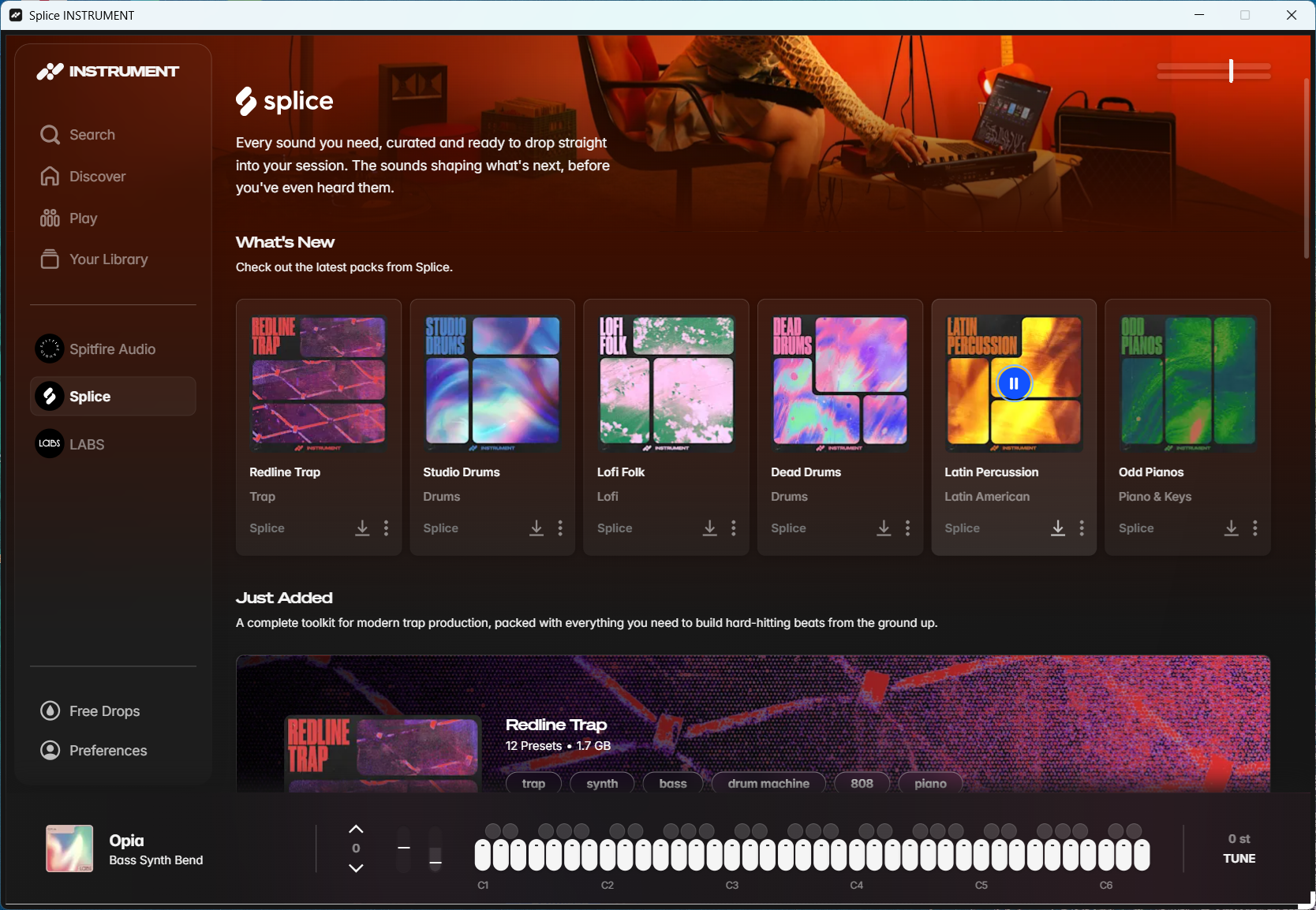Open Redline Trap pack thumbnail

(x=319, y=384)
